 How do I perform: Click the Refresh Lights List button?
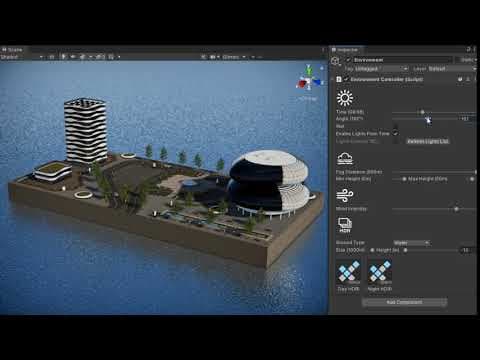tap(428, 141)
